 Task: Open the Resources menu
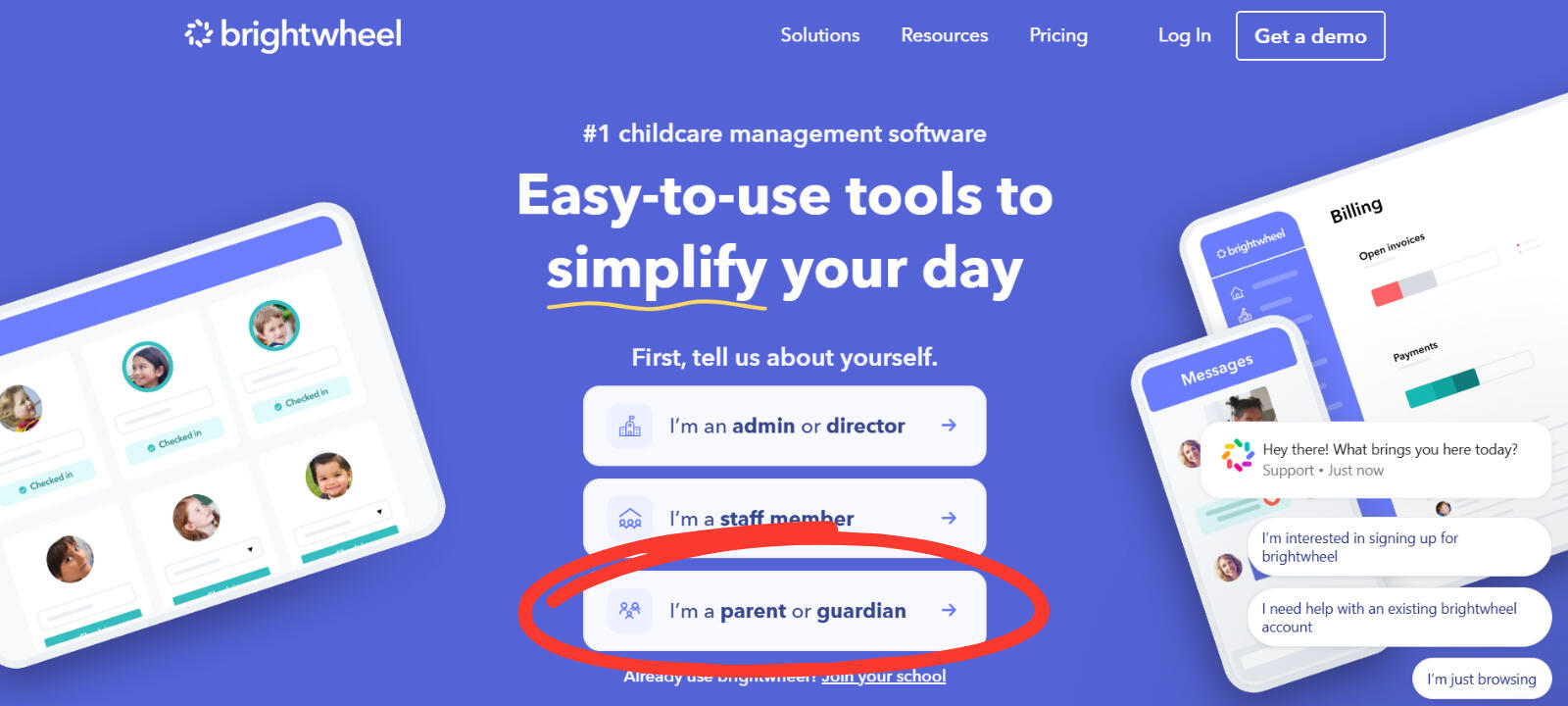coord(944,35)
